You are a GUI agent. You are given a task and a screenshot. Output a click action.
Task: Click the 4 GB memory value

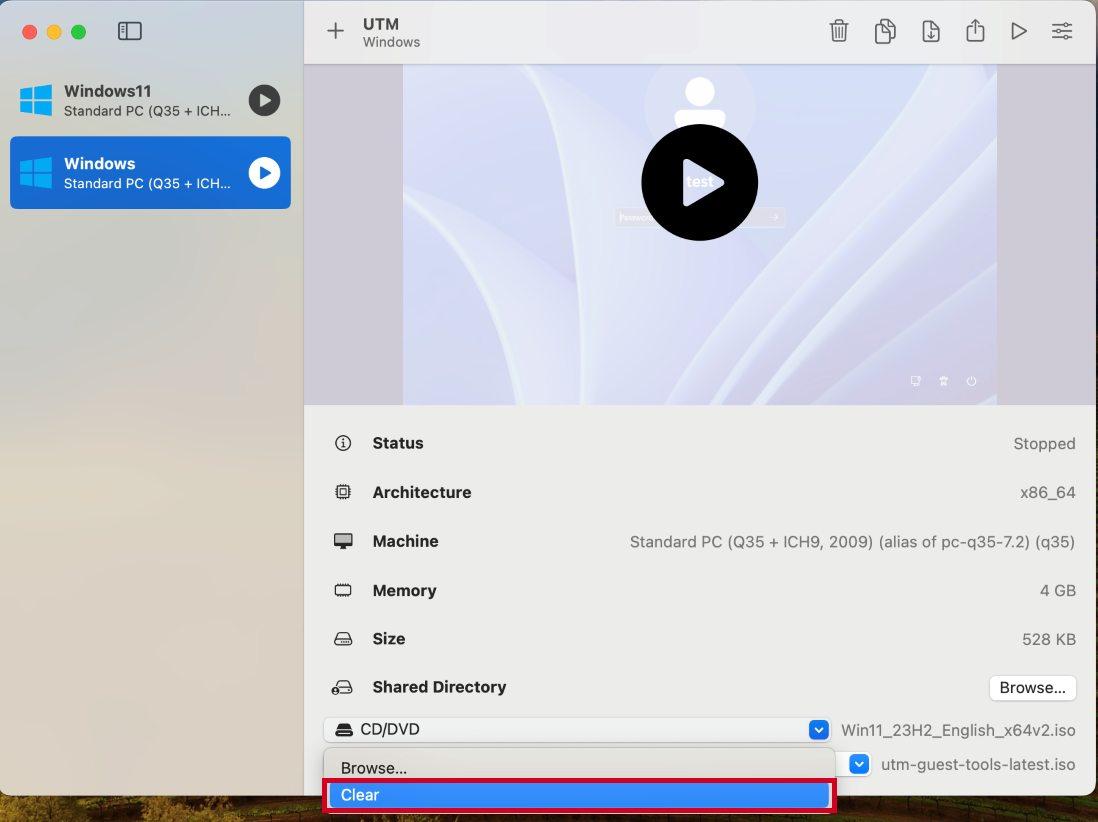(x=1057, y=591)
